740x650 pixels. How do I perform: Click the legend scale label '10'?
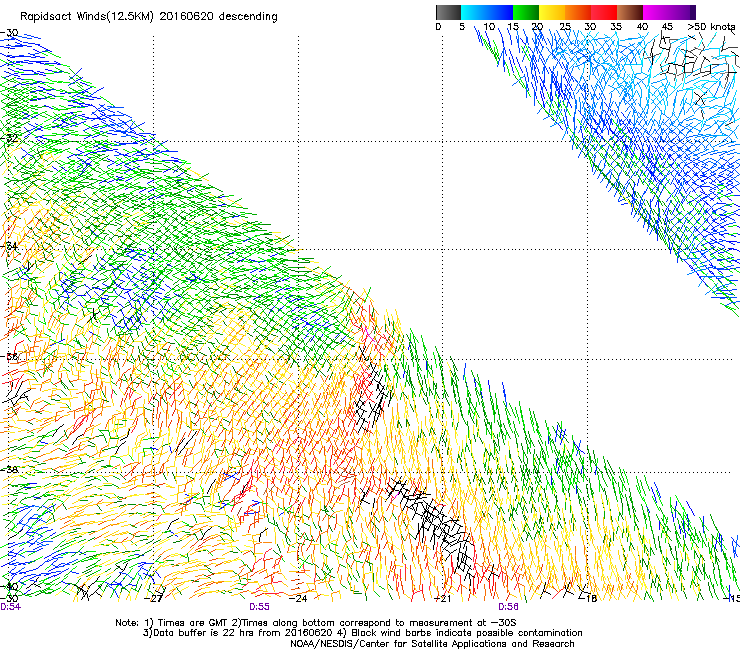(x=489, y=27)
